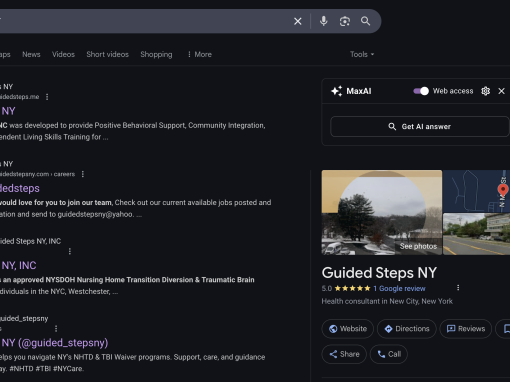
Task: Toggle MaxAI Web access switch
Action: [x=421, y=91]
